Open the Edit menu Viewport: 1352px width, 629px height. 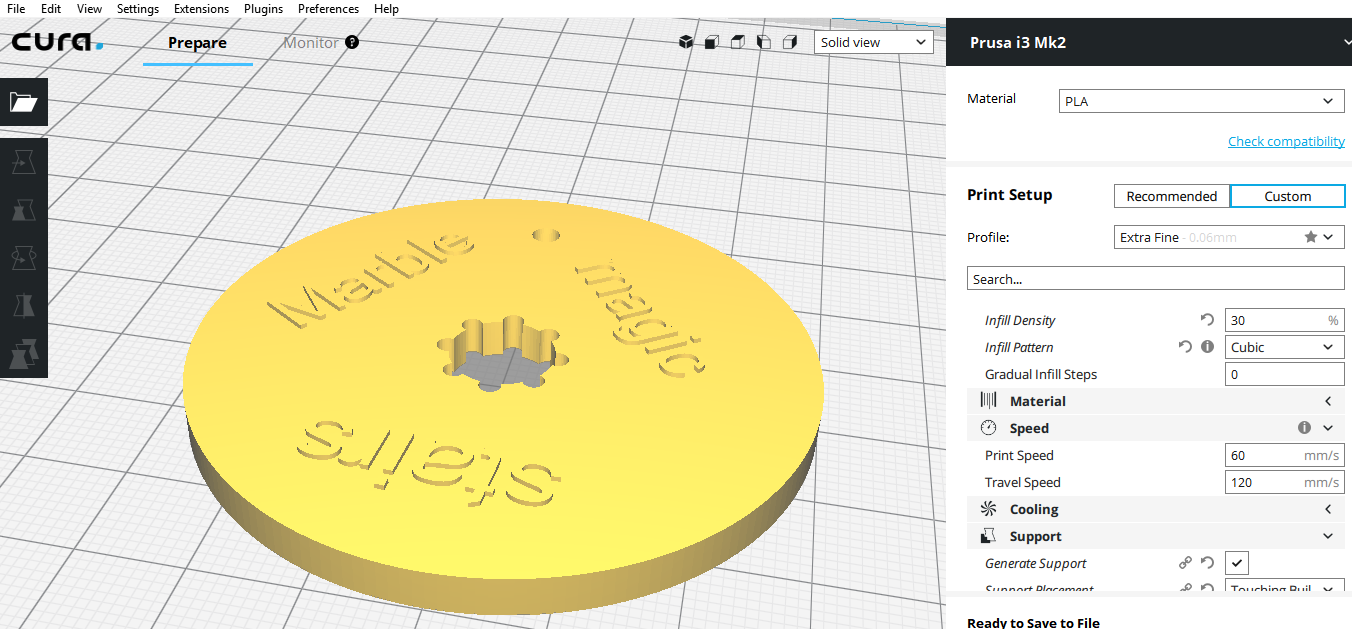(x=51, y=9)
